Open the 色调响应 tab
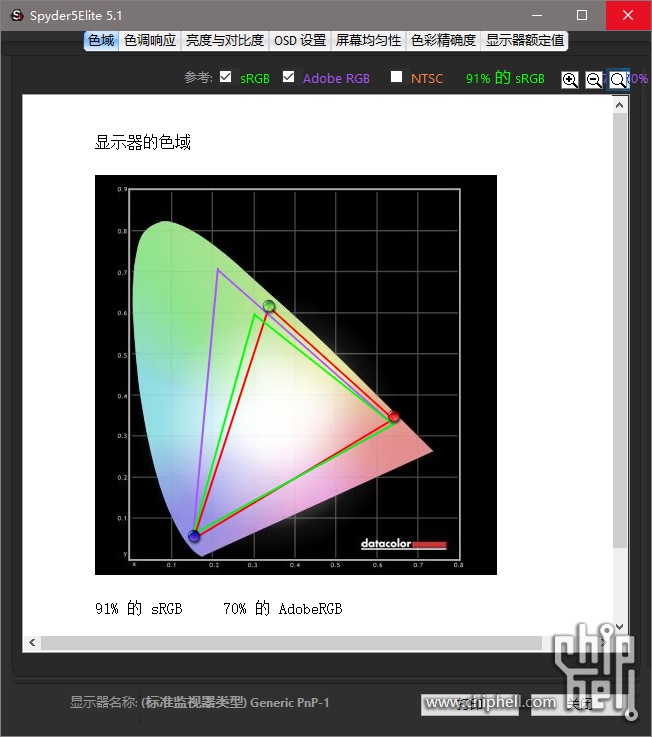652x737 pixels. [x=150, y=40]
